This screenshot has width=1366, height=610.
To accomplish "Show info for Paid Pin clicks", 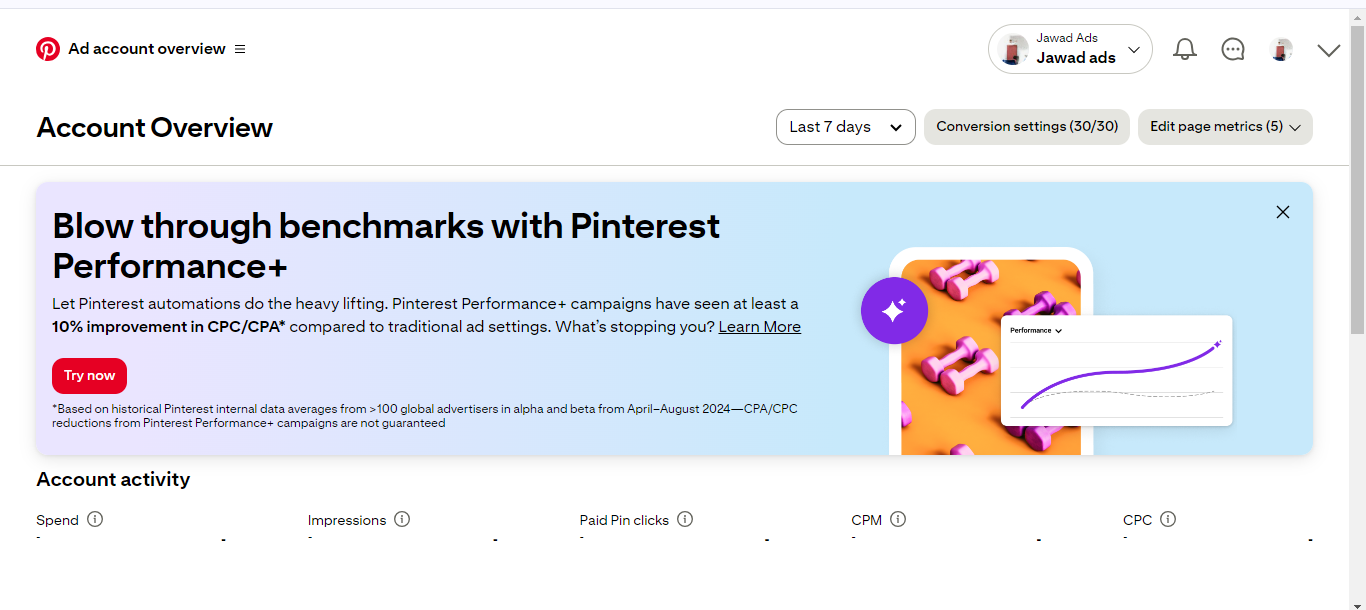I will 685,519.
